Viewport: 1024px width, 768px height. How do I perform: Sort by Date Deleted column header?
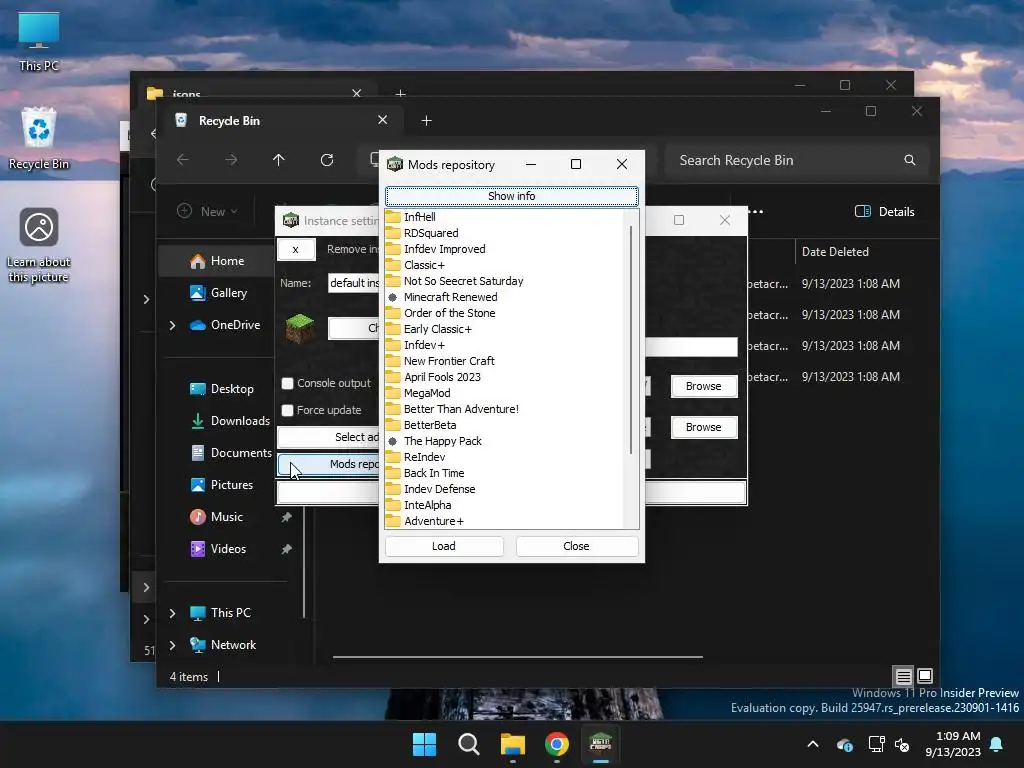[835, 251]
